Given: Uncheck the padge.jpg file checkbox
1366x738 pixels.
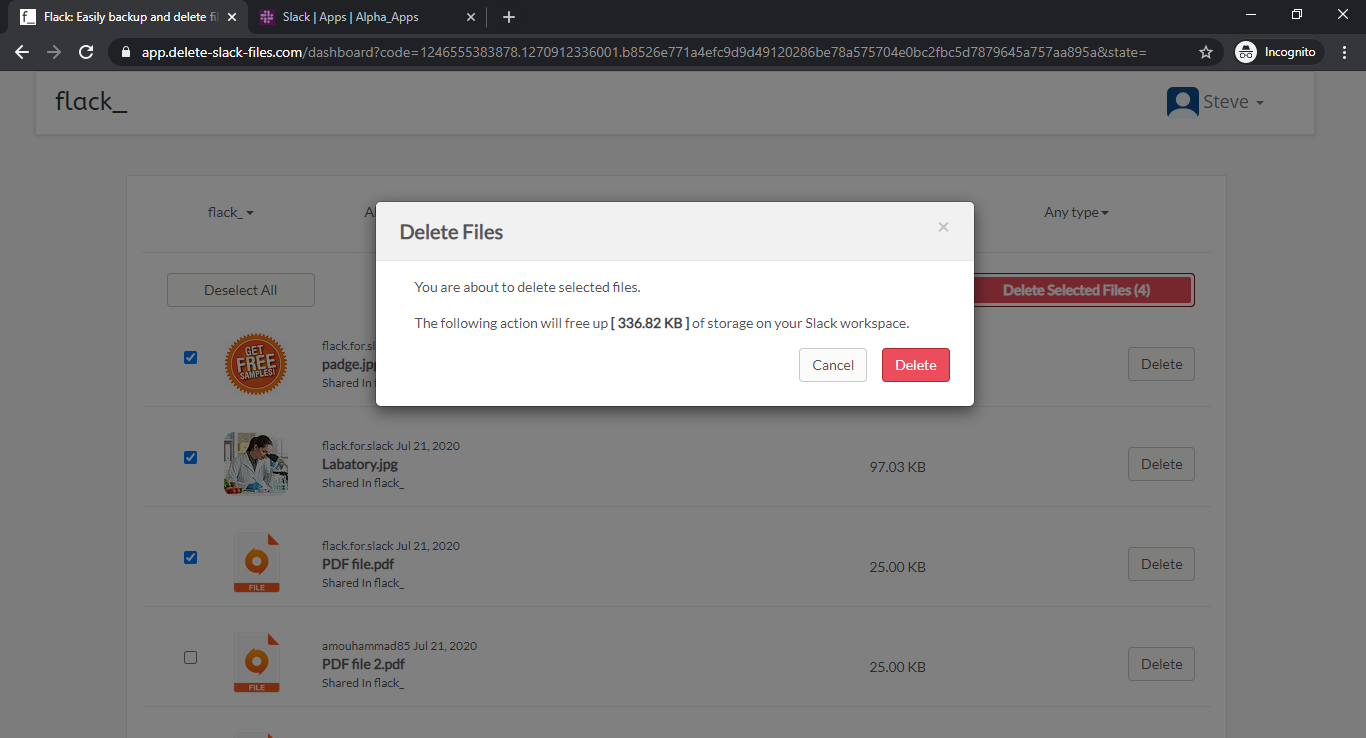Looking at the screenshot, I should 191,357.
